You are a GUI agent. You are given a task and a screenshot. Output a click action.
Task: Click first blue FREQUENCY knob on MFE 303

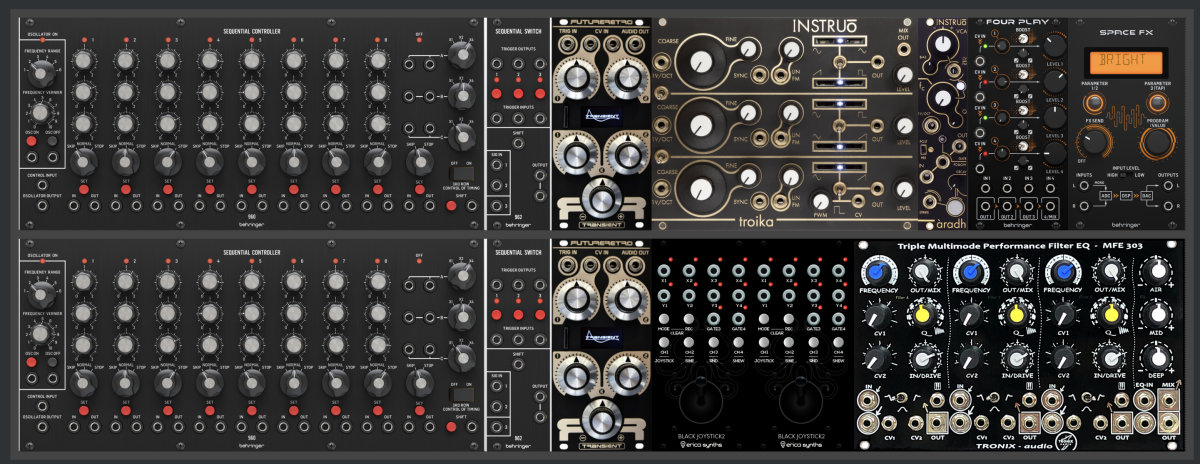[x=880, y=272]
